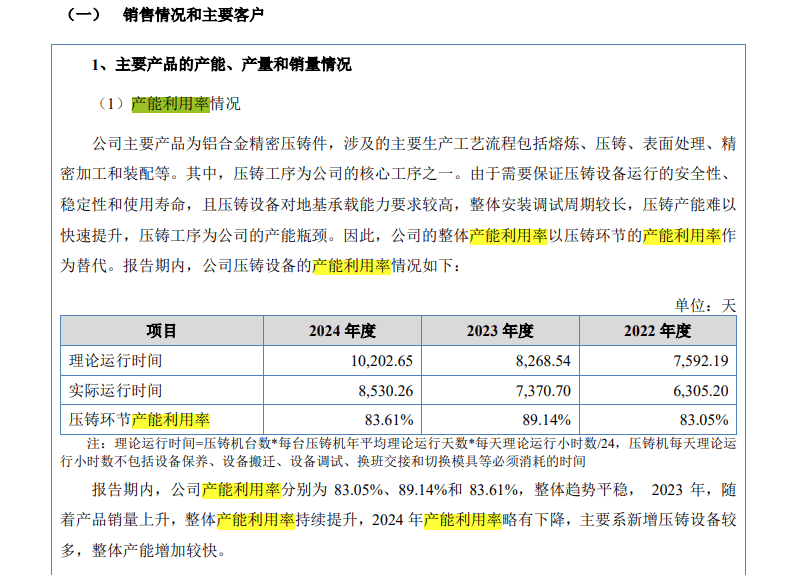
Task: Select the 2024 年度 column header
Action: coord(341,331)
